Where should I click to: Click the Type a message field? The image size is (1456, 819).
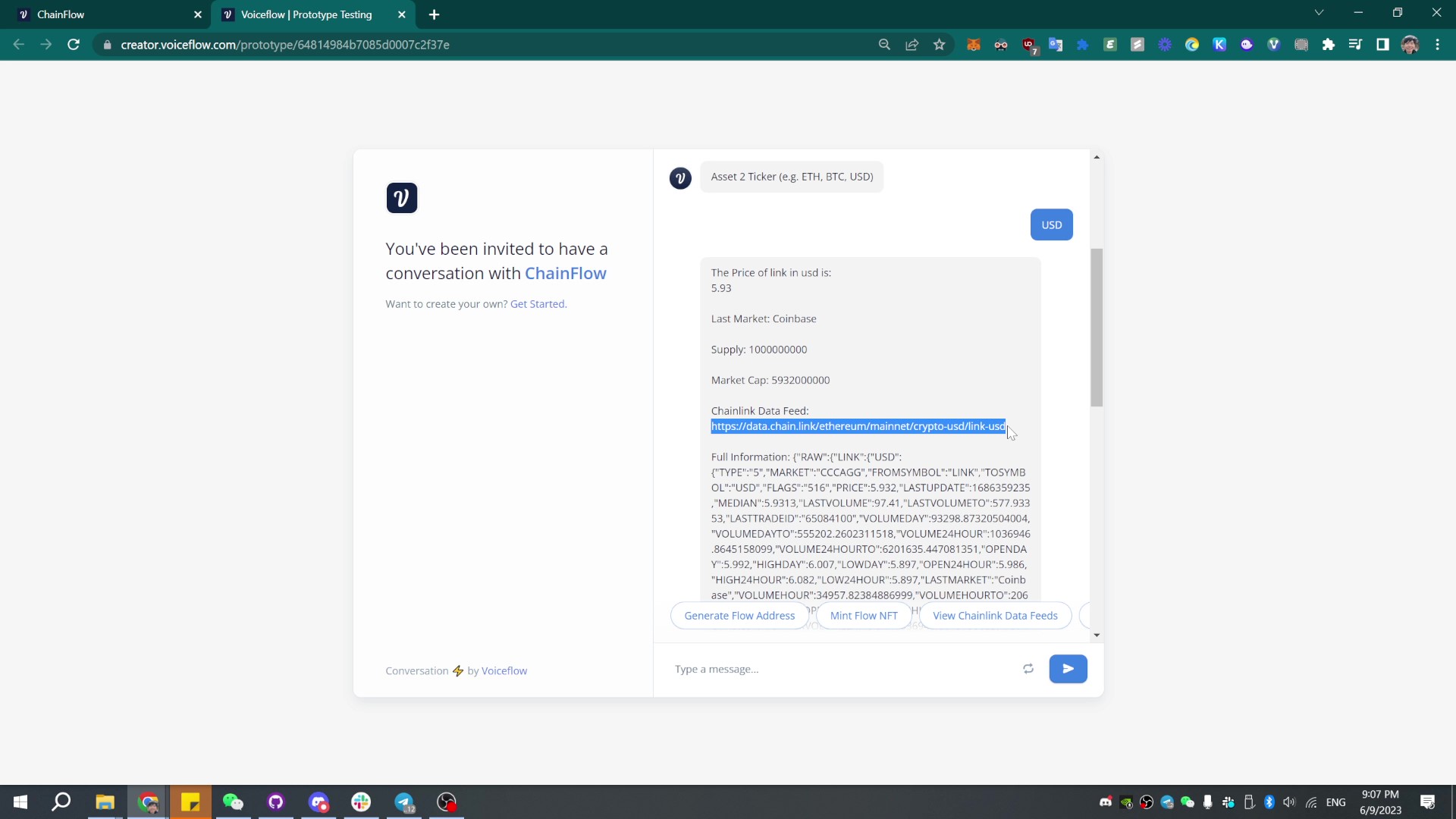click(x=842, y=669)
